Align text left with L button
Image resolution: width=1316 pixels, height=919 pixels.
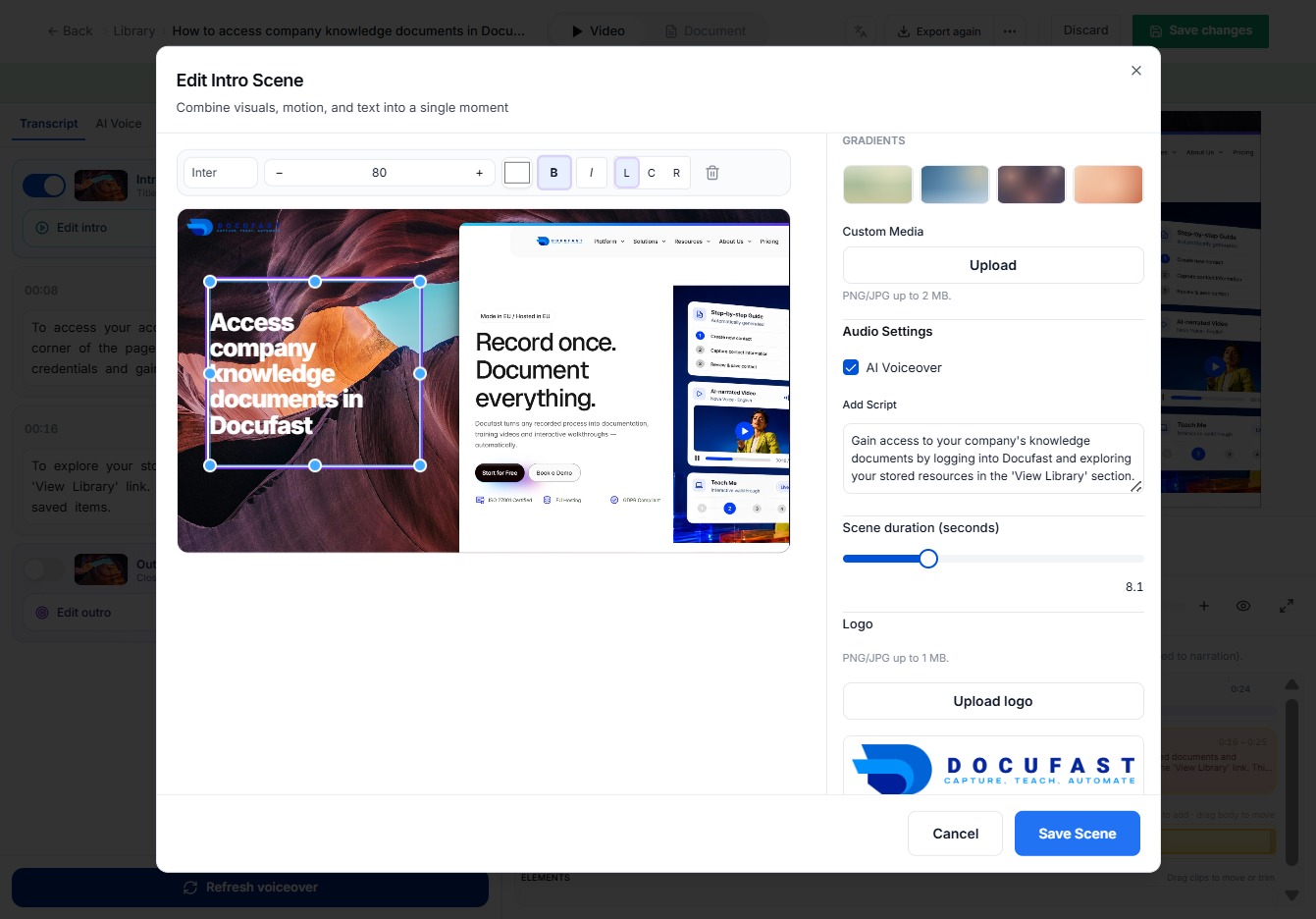point(626,173)
